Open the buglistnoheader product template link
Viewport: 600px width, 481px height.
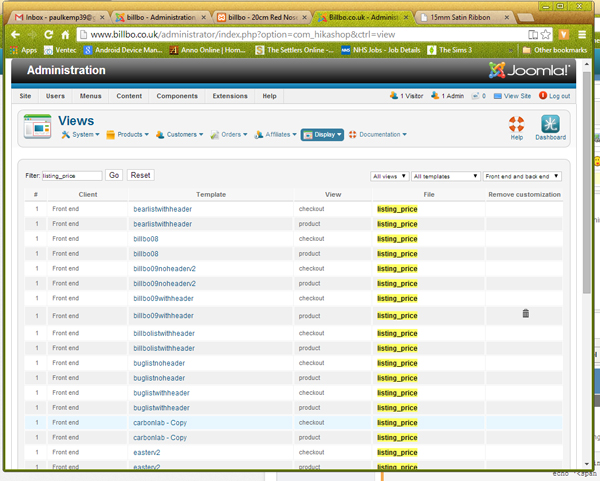click(159, 378)
